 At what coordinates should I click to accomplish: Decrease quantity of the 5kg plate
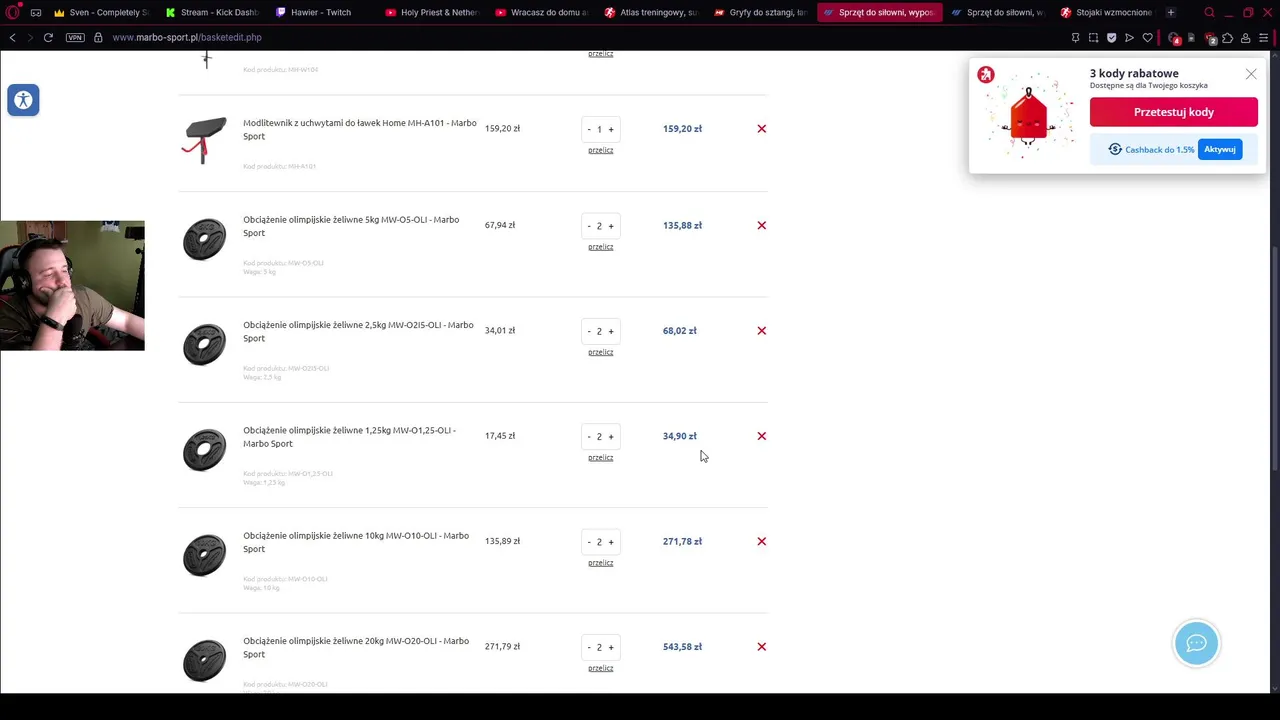point(589,226)
